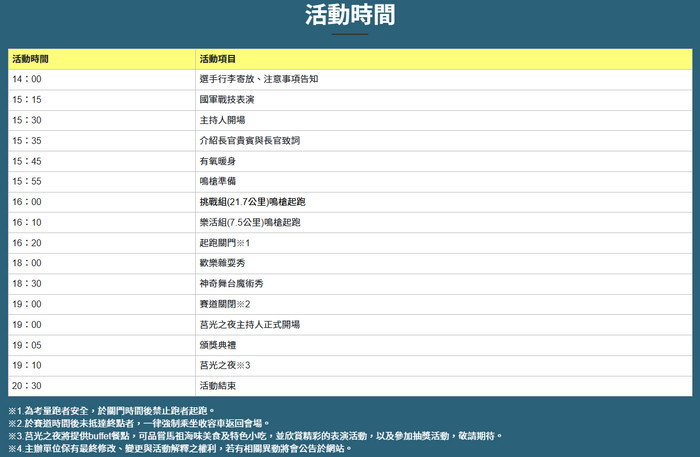Click the 活動時間 page heading
The height and width of the screenshot is (457, 700).
coord(350,15)
